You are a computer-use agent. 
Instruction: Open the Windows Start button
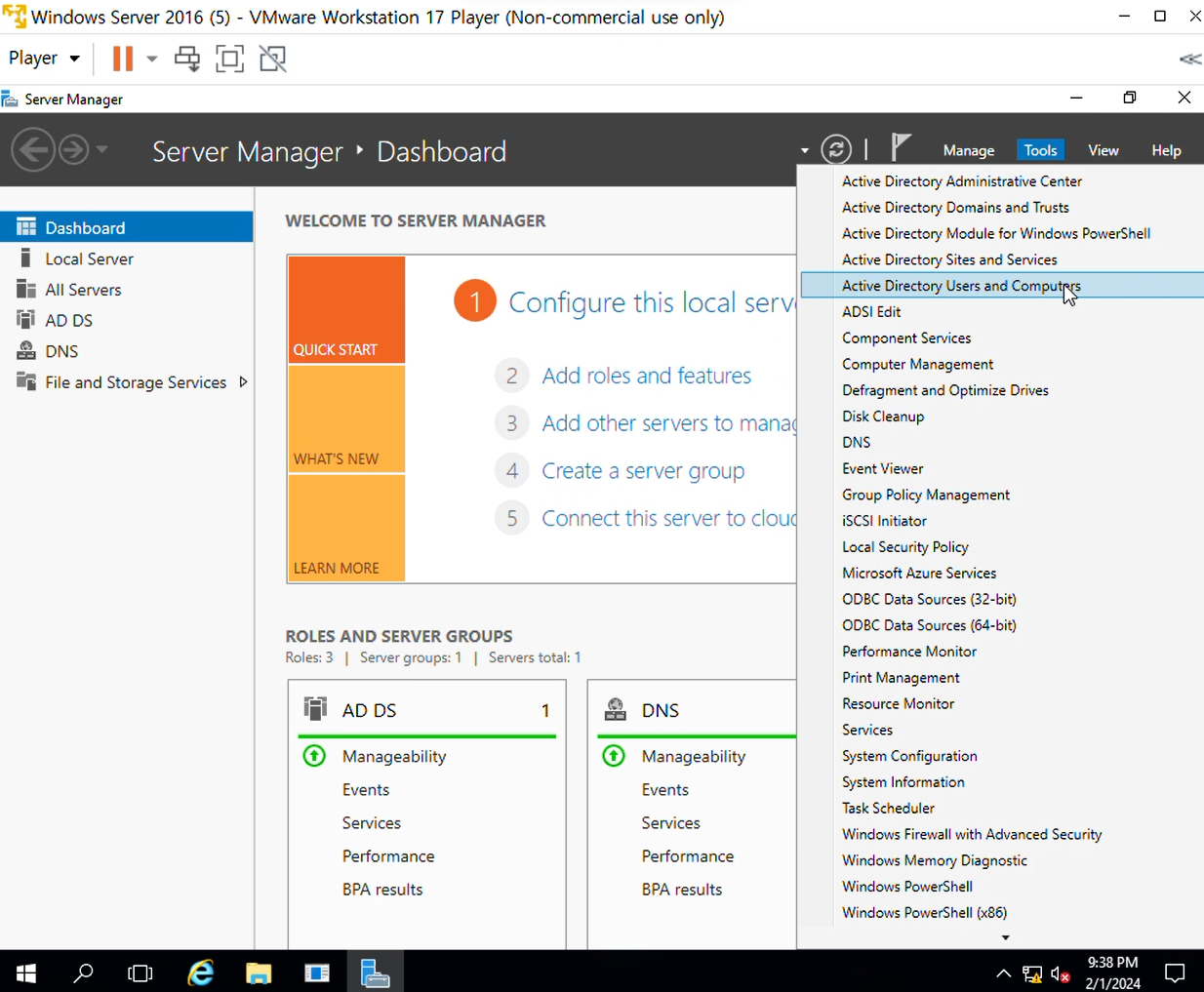26,972
